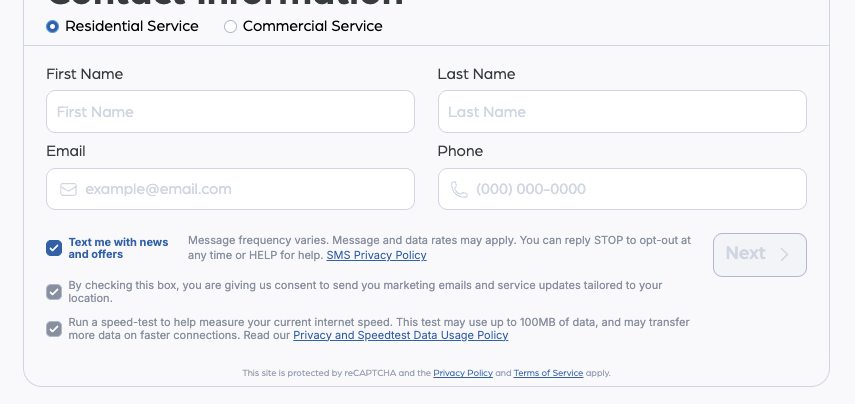855x404 pixels.
Task: Open the reCAPTCHA Privacy Policy link
Action: point(463,373)
